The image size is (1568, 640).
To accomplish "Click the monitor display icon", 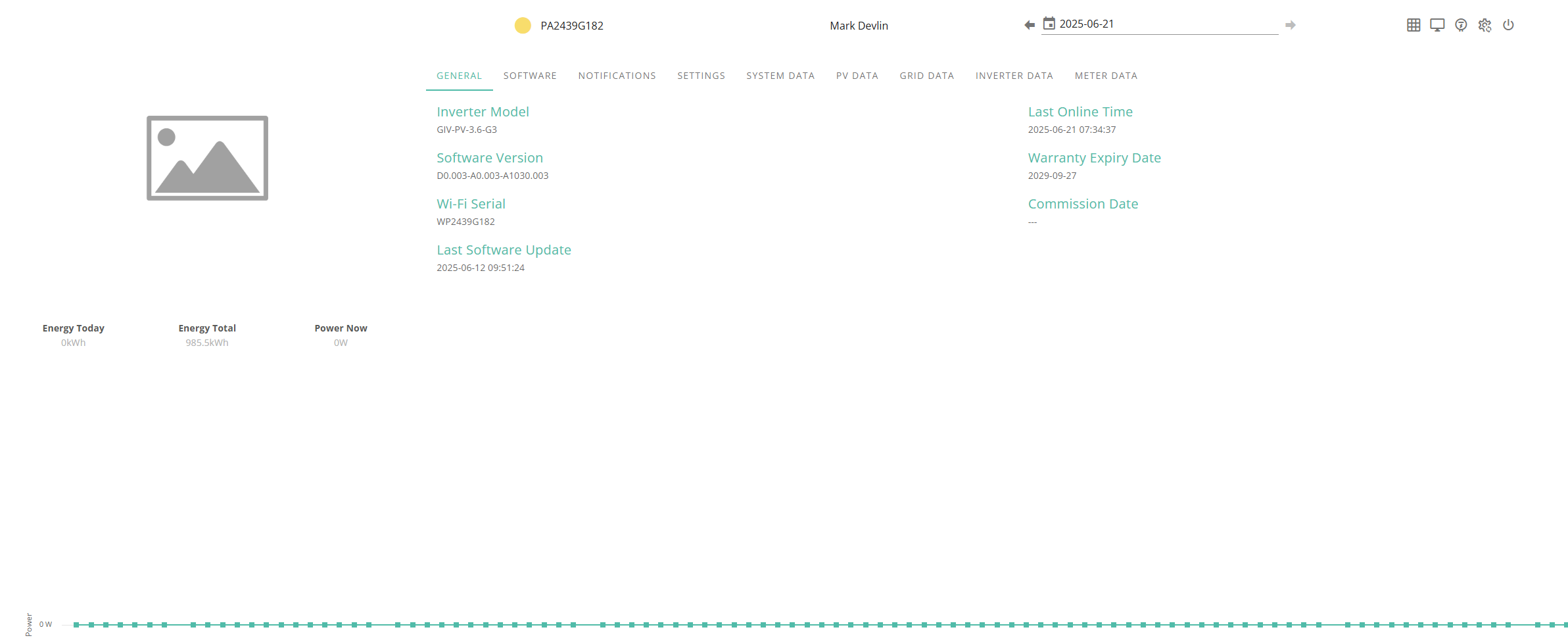I will coord(1437,25).
